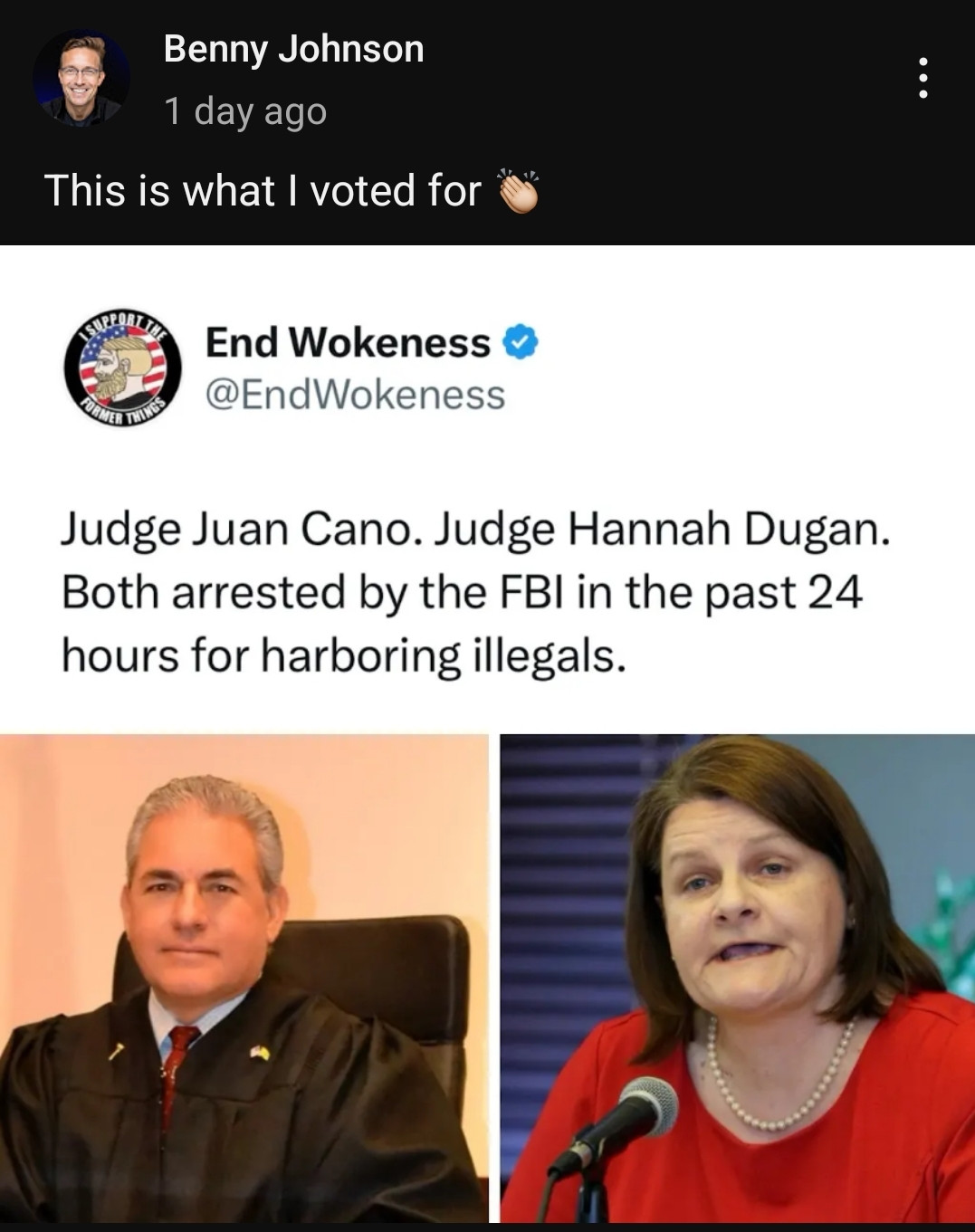Open the three-dot post options menu
This screenshot has height=1232, width=975.
(x=922, y=78)
